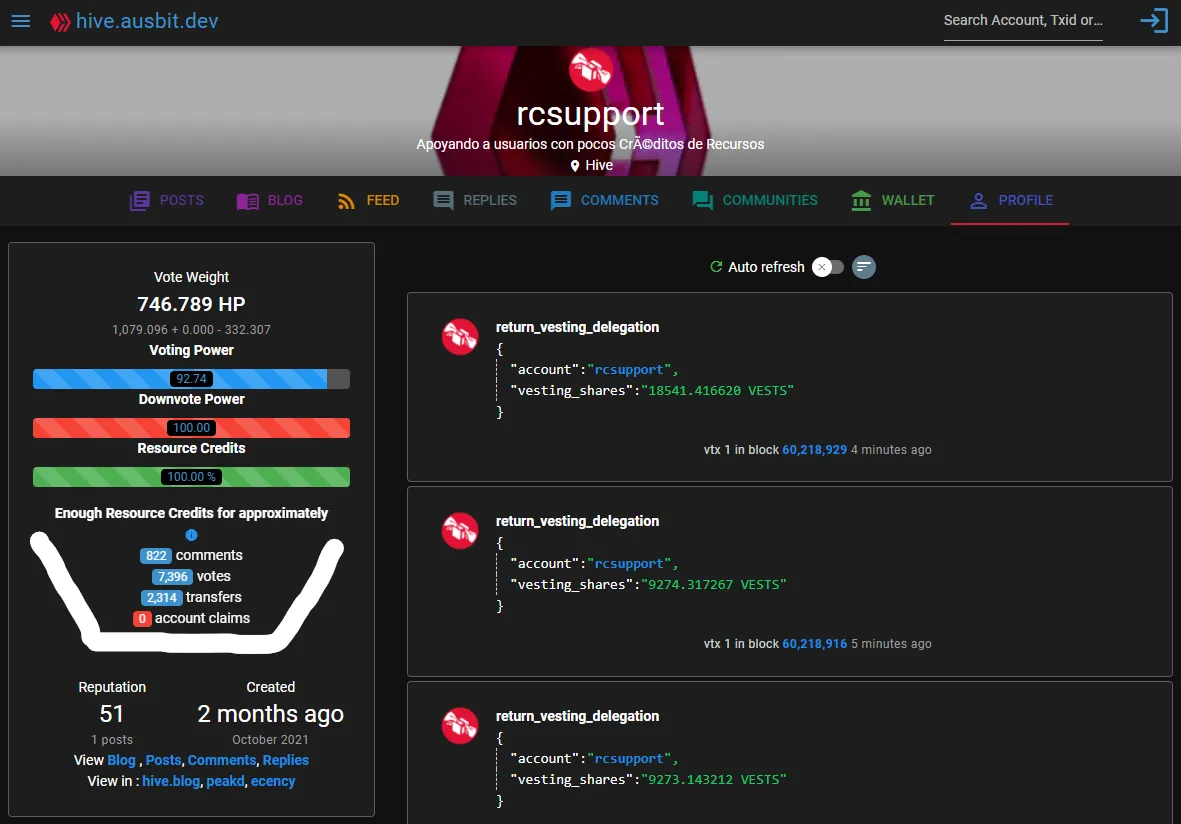Open the View Blog link
The image size is (1181, 824).
point(121,760)
